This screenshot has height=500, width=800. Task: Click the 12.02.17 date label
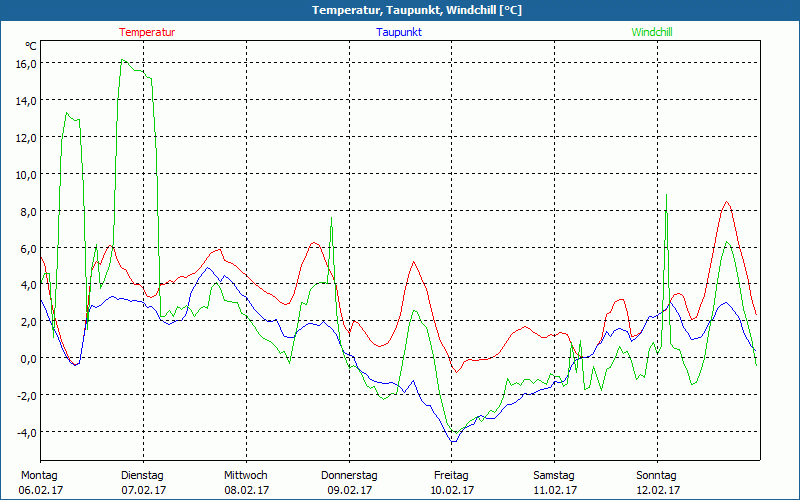[x=657, y=490]
